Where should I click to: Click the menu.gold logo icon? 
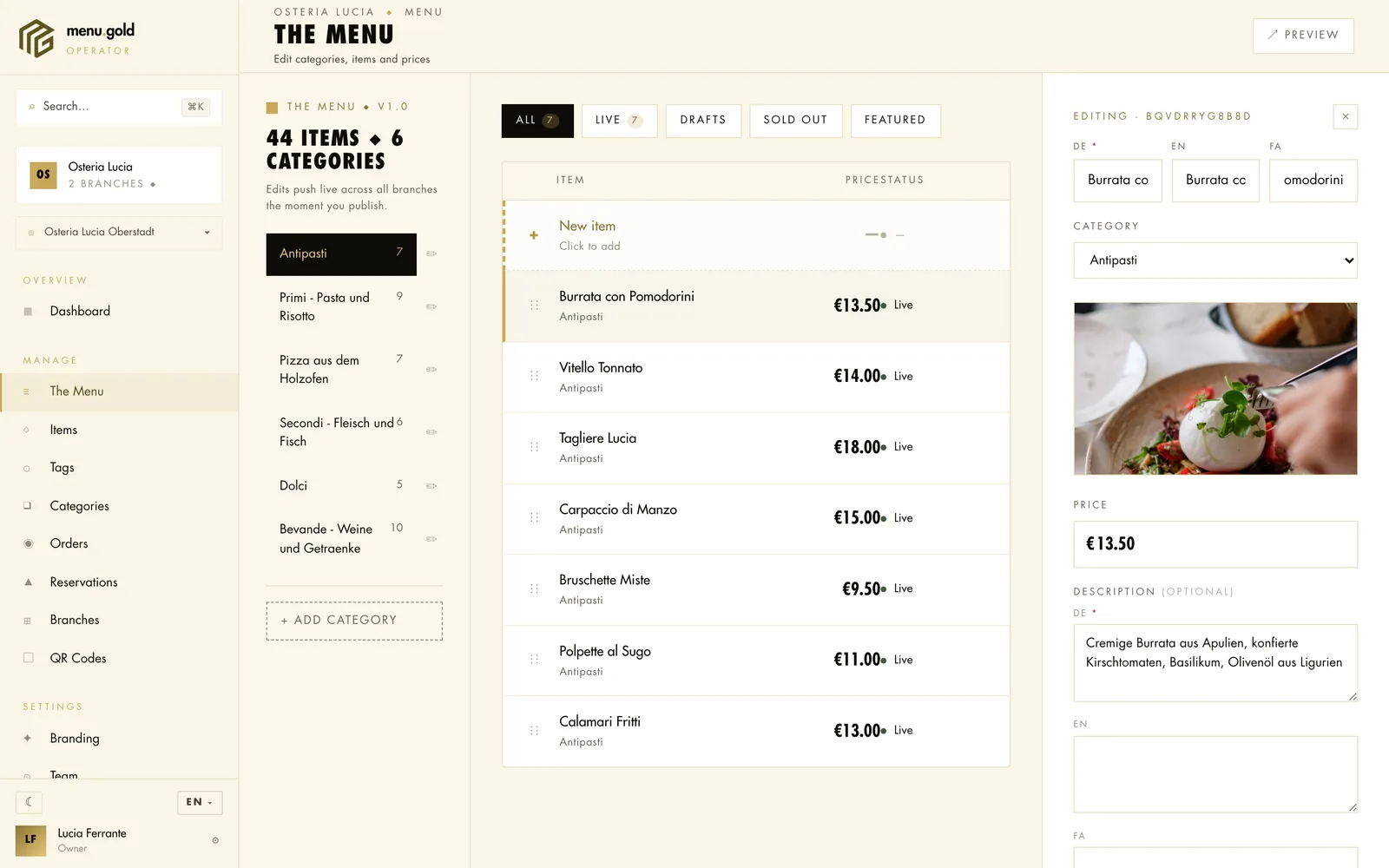point(36,38)
